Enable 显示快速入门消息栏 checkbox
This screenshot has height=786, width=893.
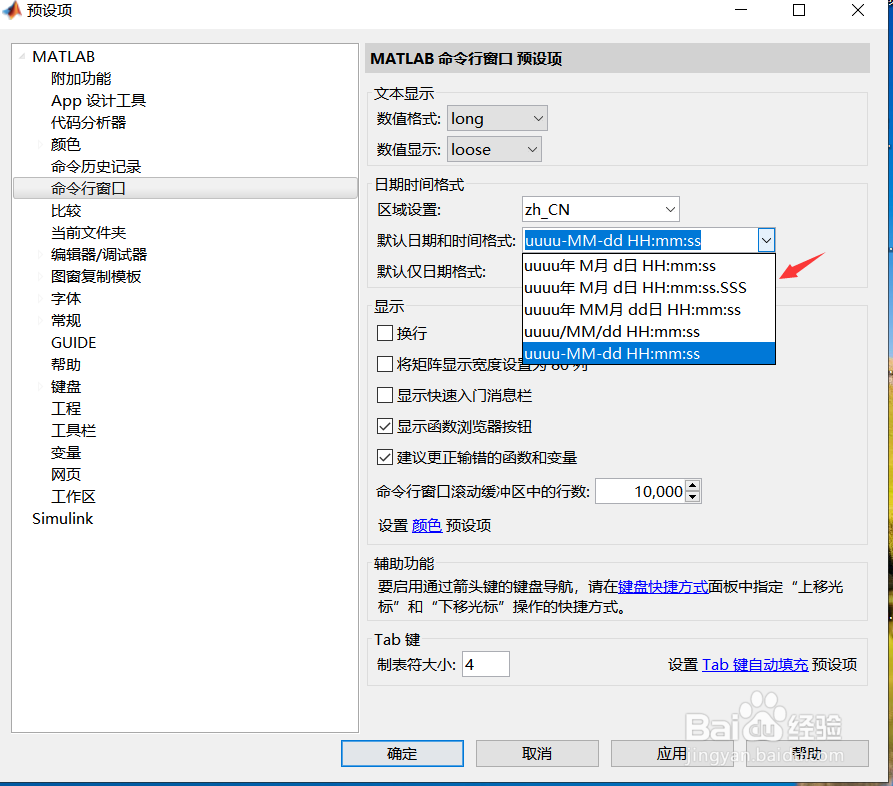point(385,395)
